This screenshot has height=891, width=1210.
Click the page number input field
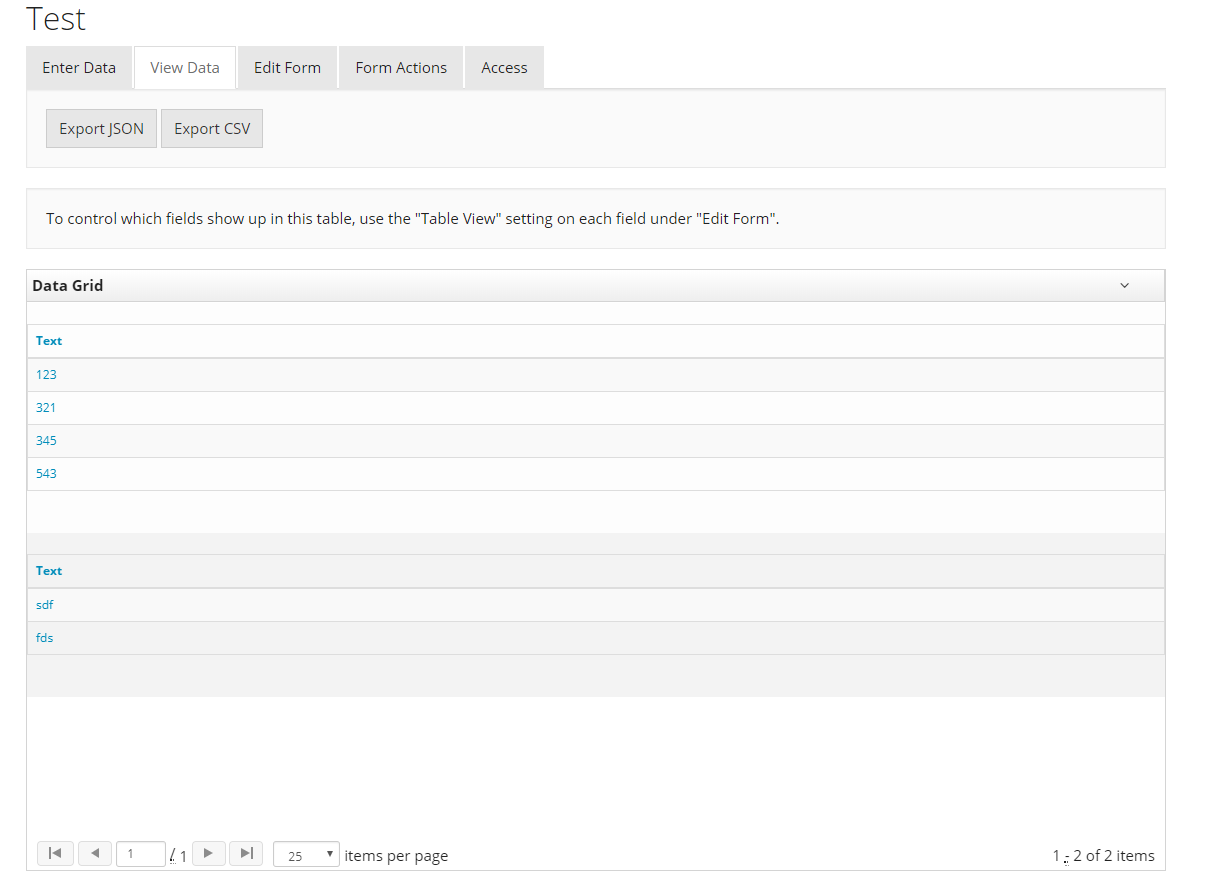(140, 853)
